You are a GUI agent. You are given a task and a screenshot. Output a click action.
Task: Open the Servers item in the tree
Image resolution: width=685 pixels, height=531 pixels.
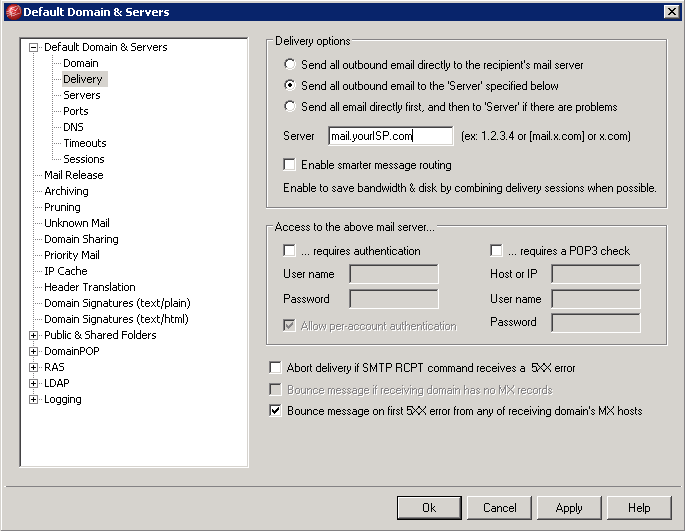pos(82,95)
